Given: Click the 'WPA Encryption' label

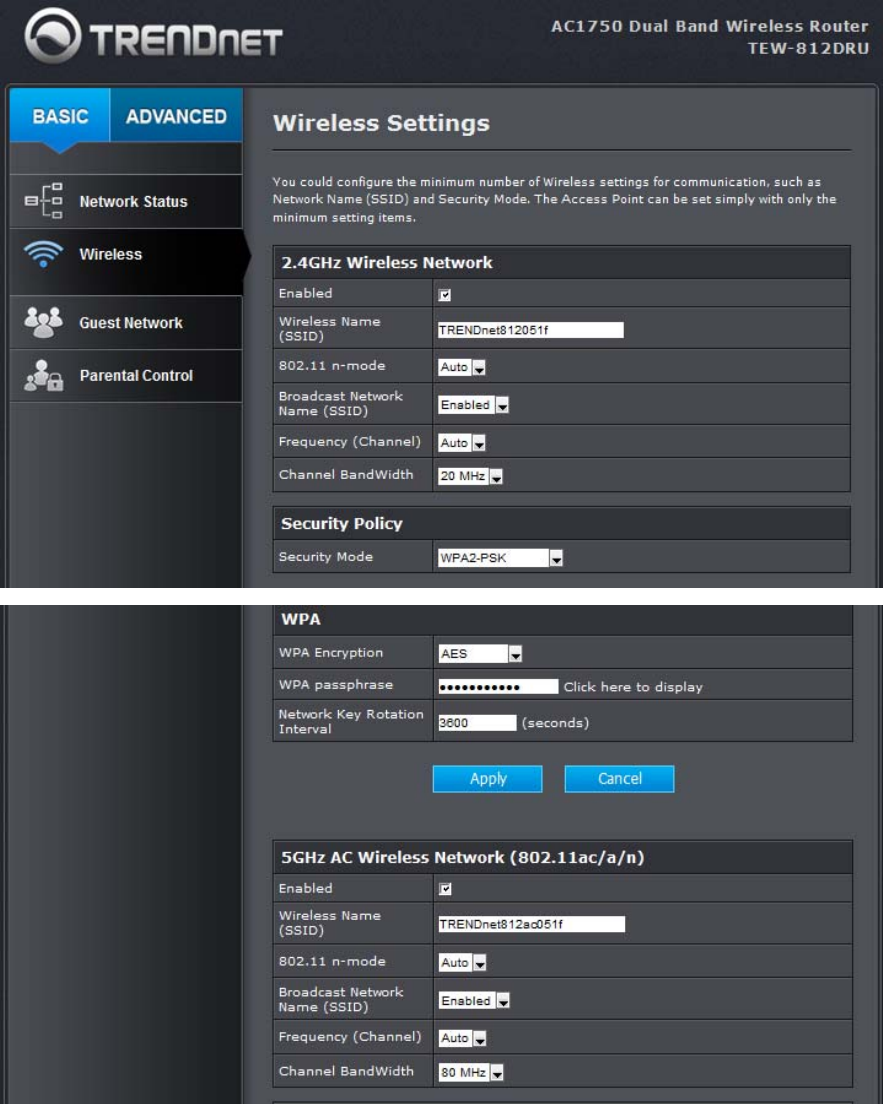Looking at the screenshot, I should click(330, 653).
